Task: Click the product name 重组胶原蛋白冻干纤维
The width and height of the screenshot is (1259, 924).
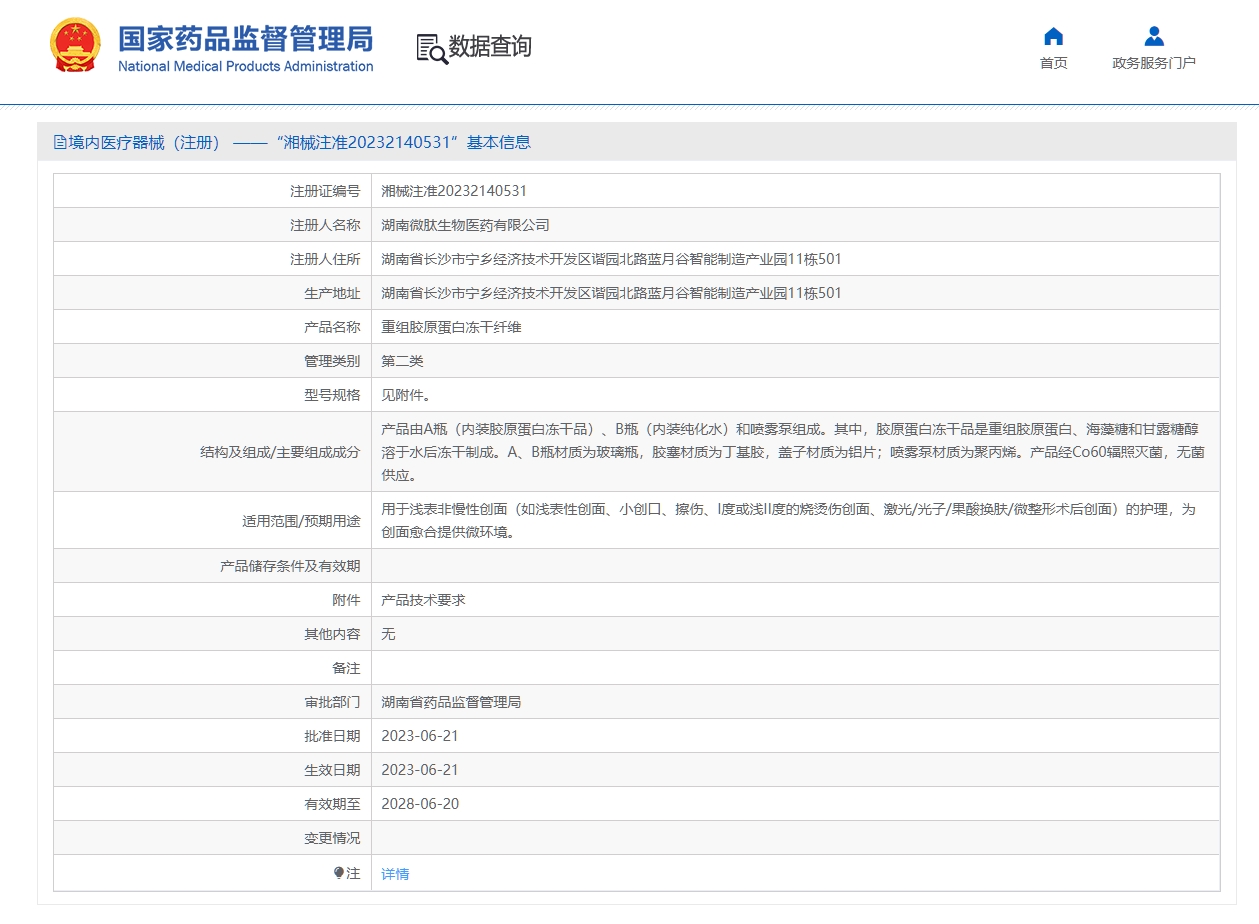Action: pos(451,327)
